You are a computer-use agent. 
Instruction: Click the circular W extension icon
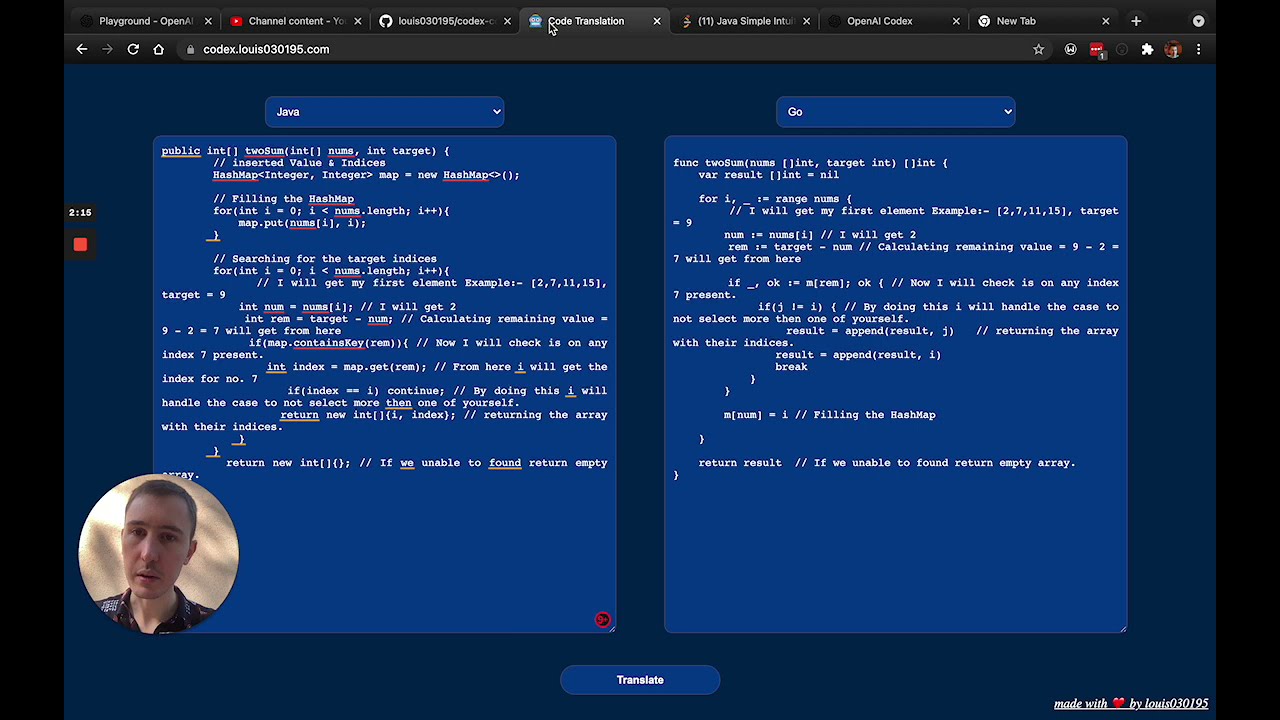pyautogui.click(x=1070, y=49)
